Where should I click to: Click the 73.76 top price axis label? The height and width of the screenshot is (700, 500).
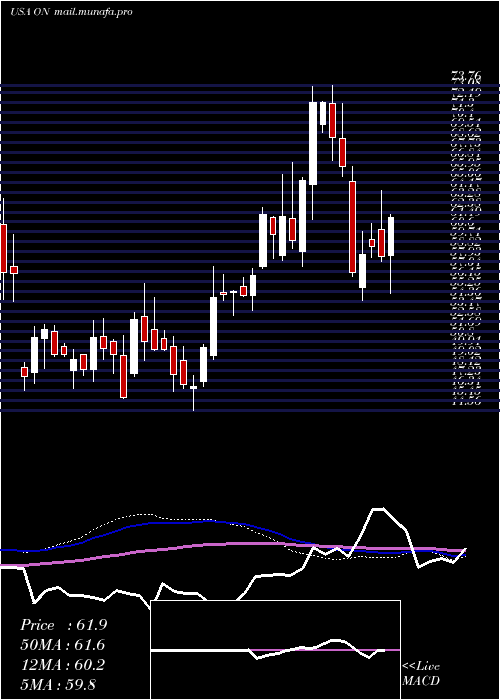point(466,76)
